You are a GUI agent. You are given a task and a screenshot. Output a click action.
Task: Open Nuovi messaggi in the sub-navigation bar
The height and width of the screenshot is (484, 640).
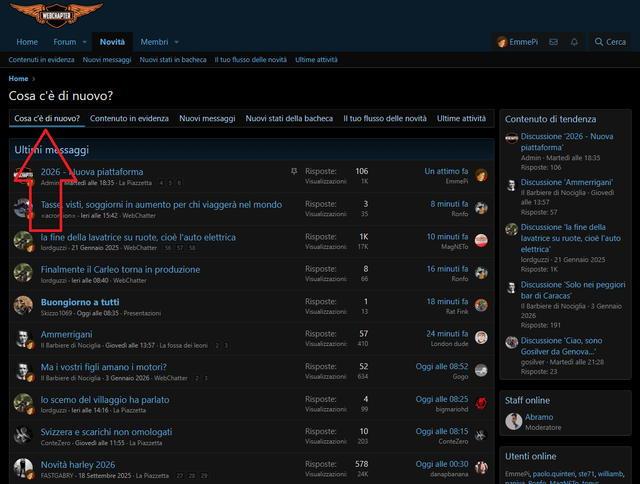[107, 60]
